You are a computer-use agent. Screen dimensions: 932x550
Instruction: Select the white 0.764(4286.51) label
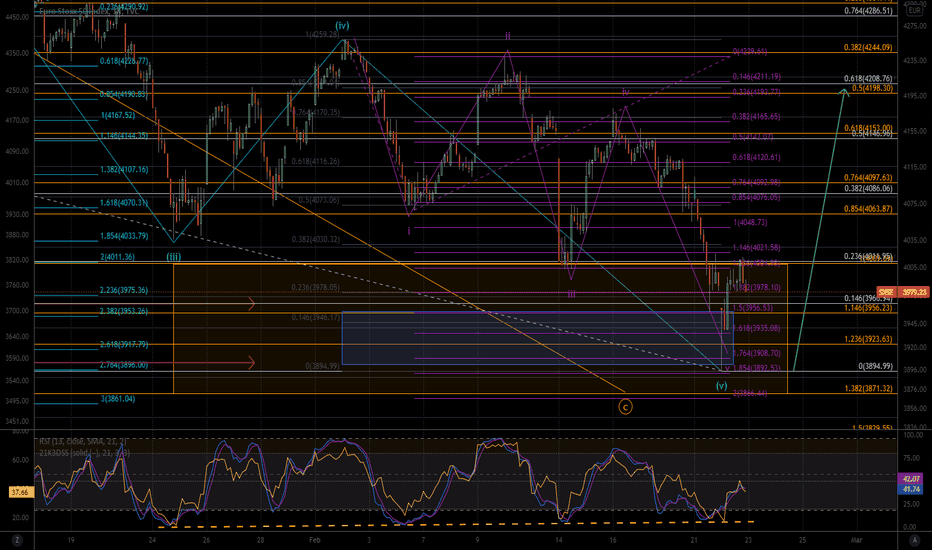pos(868,11)
